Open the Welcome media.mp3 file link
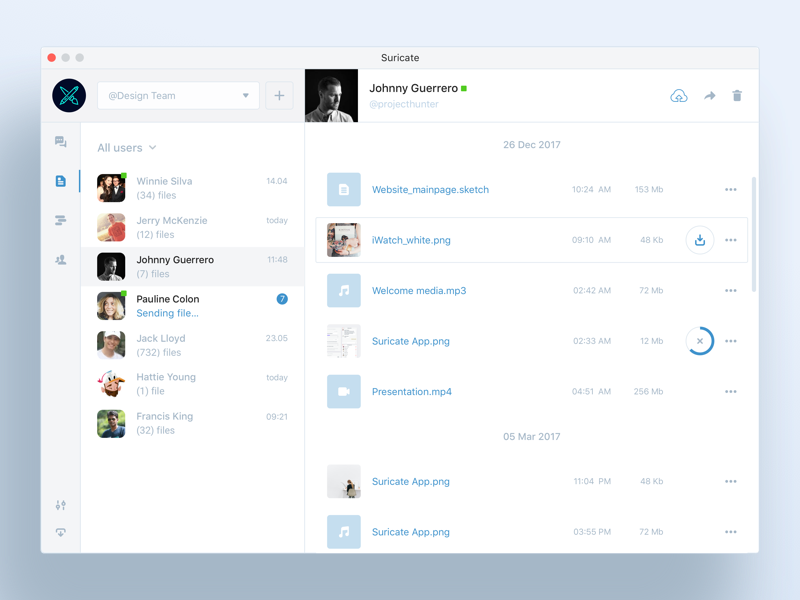This screenshot has height=600, width=800. coord(419,291)
